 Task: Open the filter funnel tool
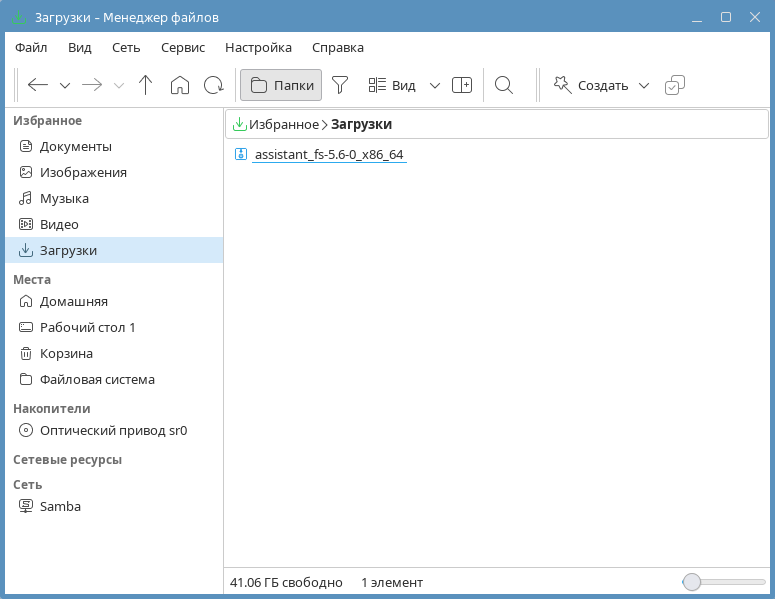[x=340, y=86]
